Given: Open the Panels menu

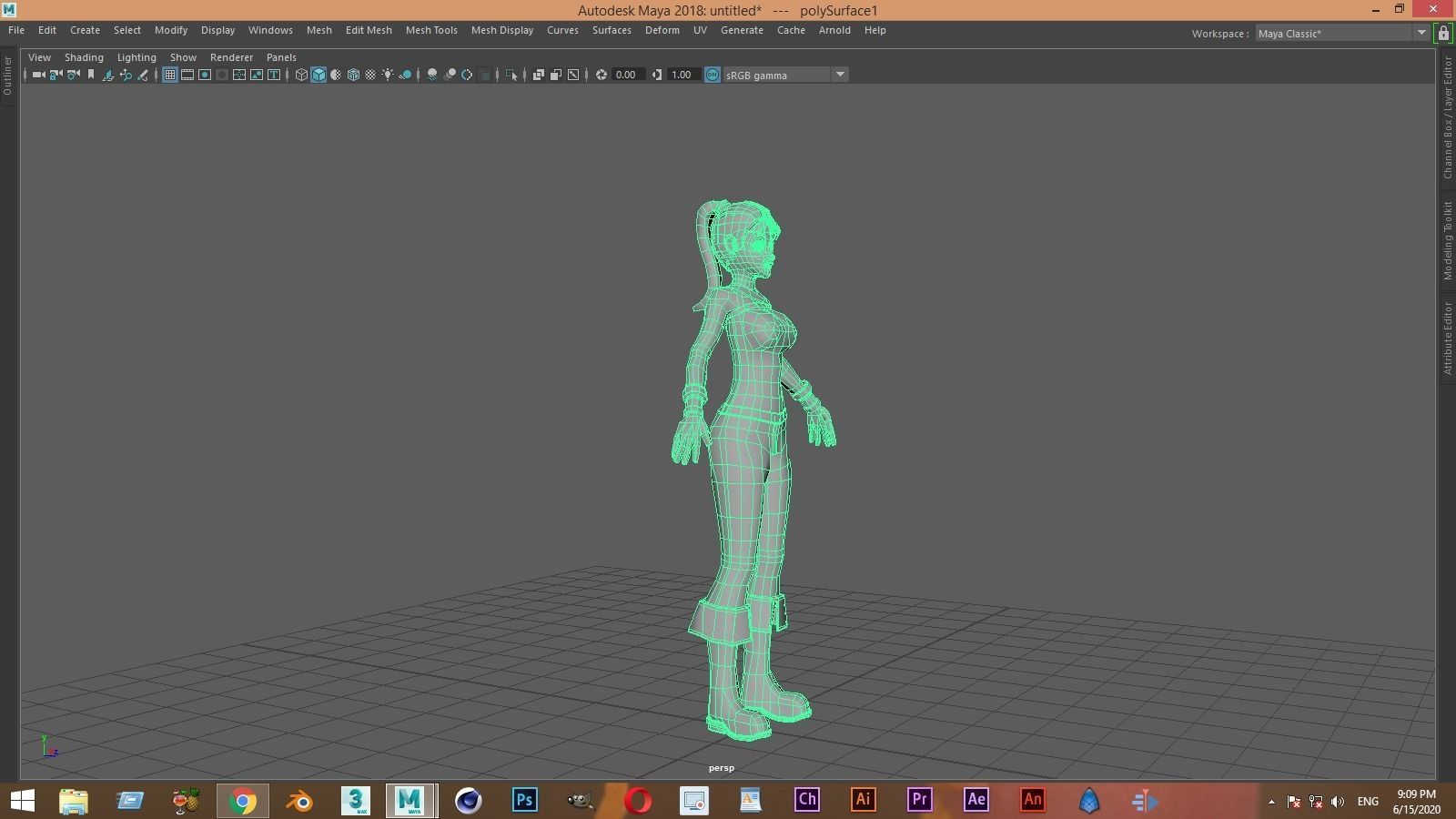Looking at the screenshot, I should [x=281, y=56].
